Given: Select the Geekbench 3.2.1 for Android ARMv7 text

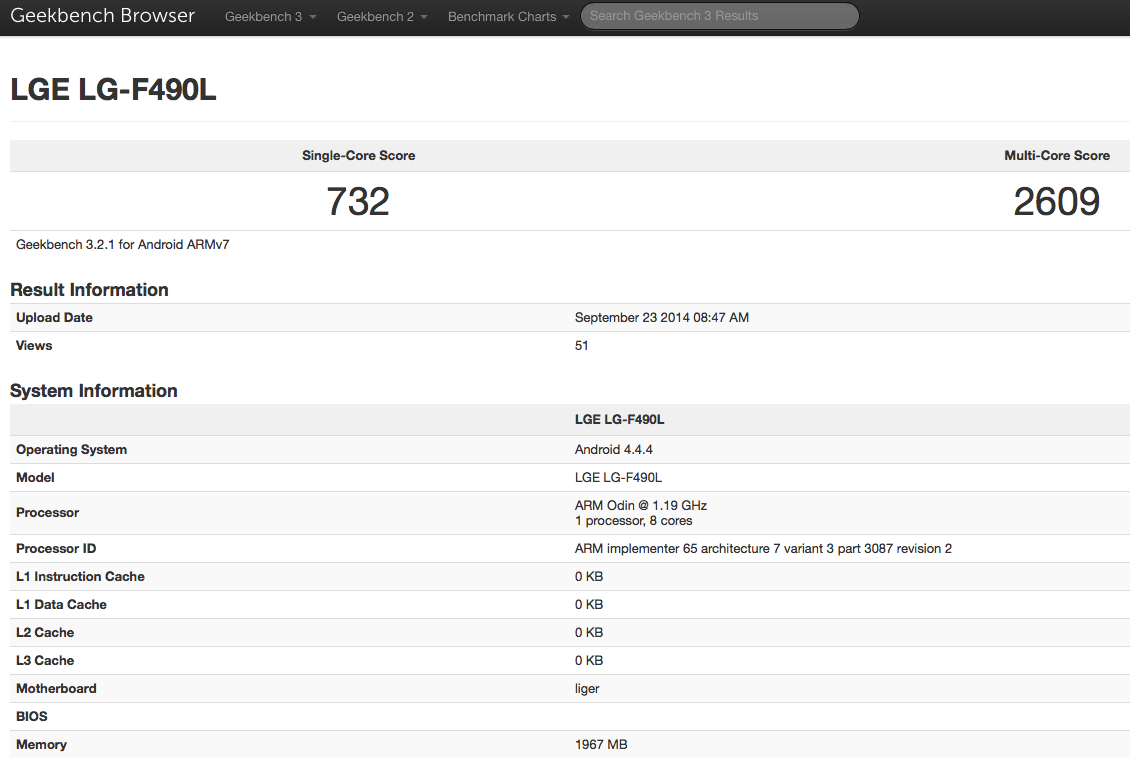Looking at the screenshot, I should pyautogui.click(x=123, y=245).
